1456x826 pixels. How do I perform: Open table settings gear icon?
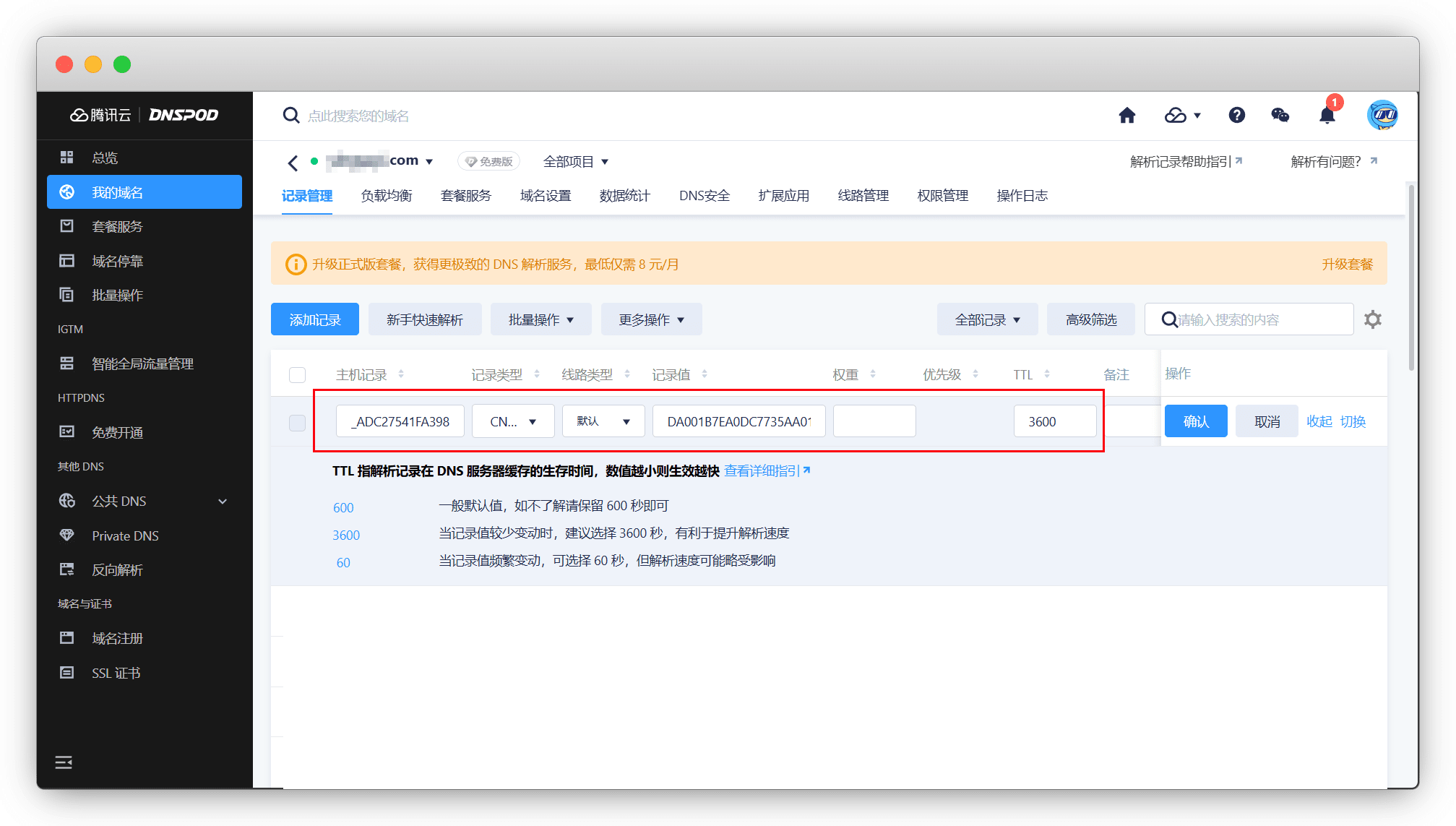(1372, 319)
